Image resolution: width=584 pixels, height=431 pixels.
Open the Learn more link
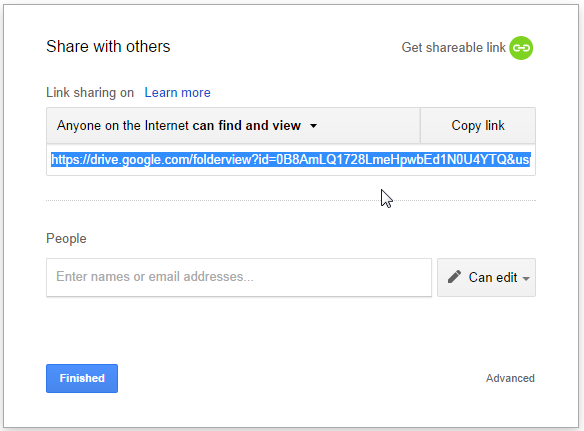click(x=177, y=92)
